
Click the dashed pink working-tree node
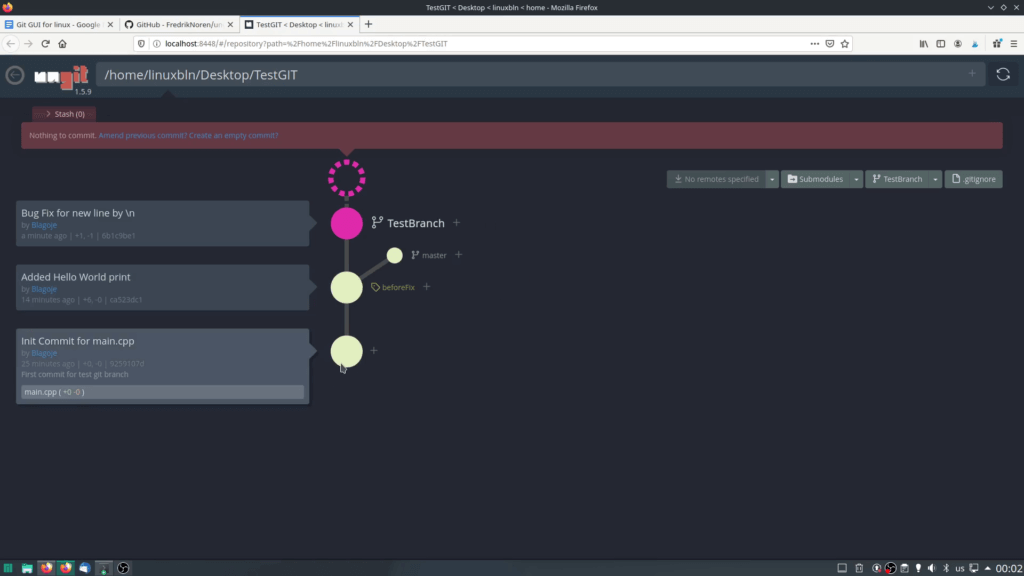pyautogui.click(x=347, y=178)
